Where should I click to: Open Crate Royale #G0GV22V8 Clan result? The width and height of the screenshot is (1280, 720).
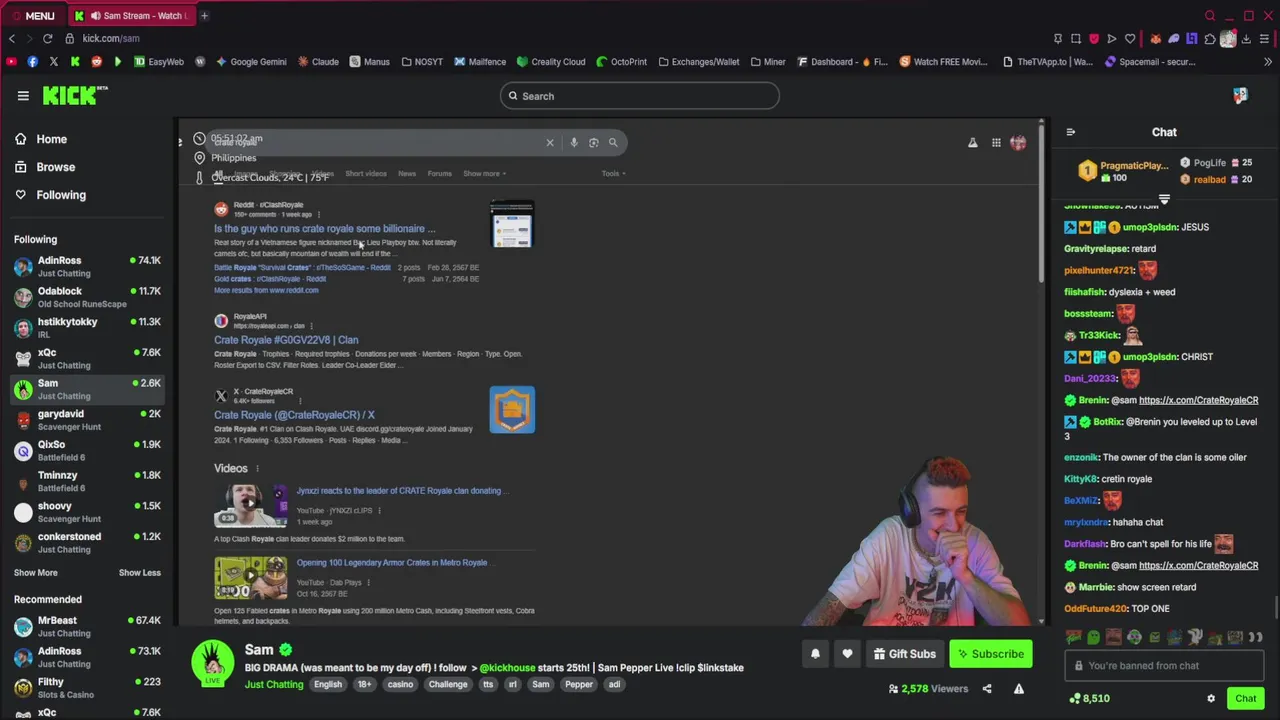pyautogui.click(x=286, y=340)
